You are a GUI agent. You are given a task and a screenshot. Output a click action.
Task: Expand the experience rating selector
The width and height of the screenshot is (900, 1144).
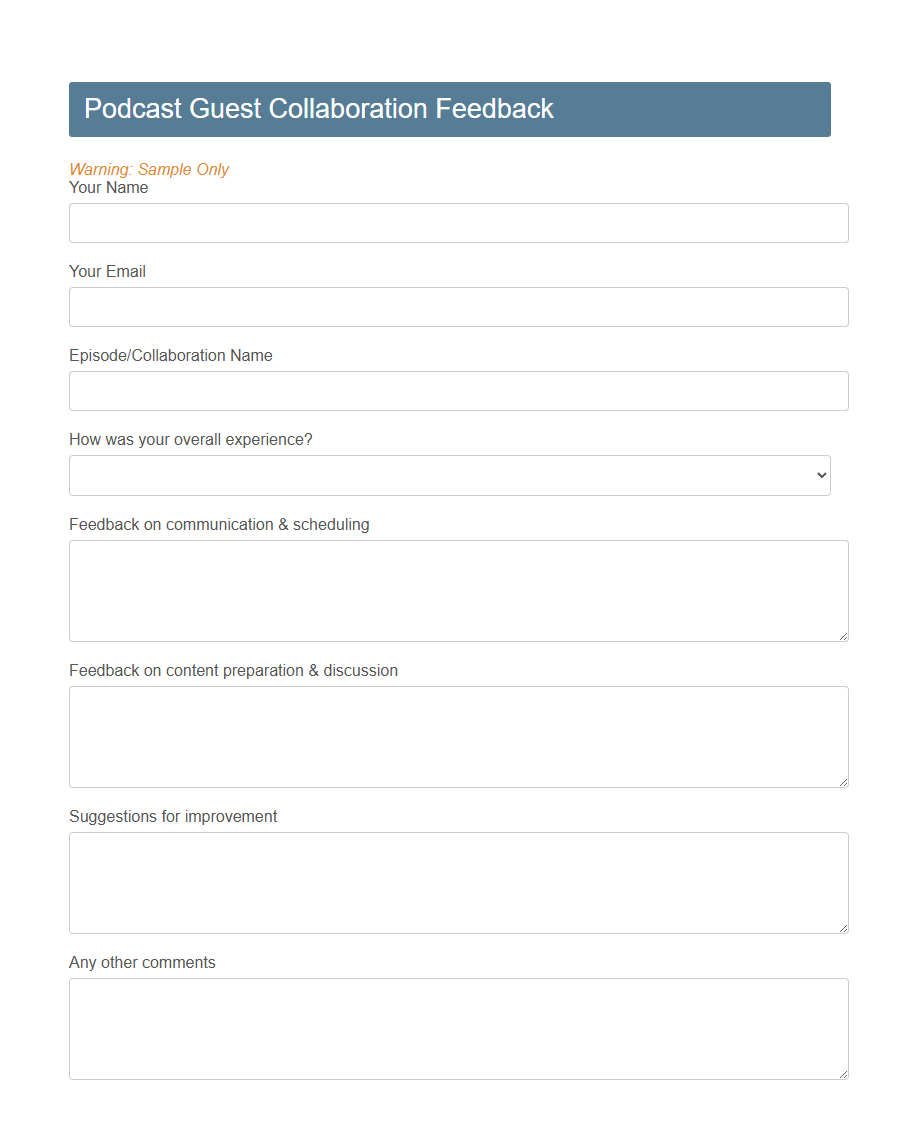(449, 475)
